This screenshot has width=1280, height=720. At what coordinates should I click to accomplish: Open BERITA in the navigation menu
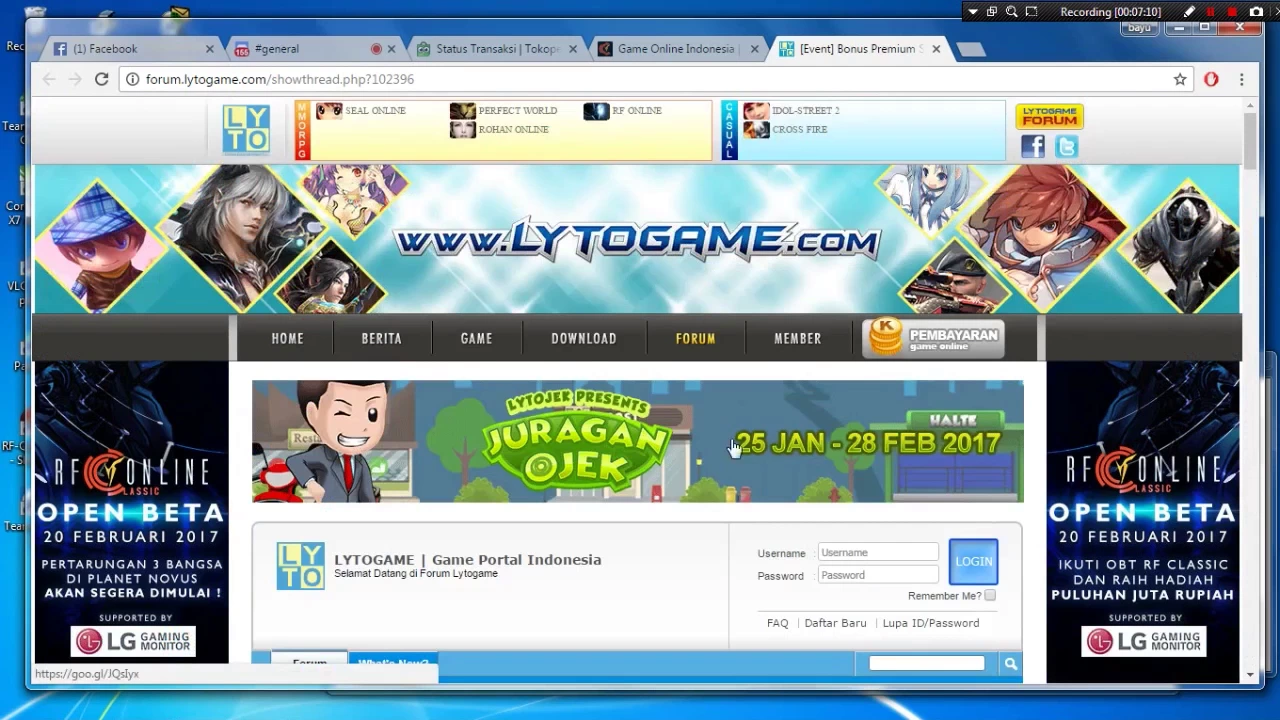click(x=381, y=338)
